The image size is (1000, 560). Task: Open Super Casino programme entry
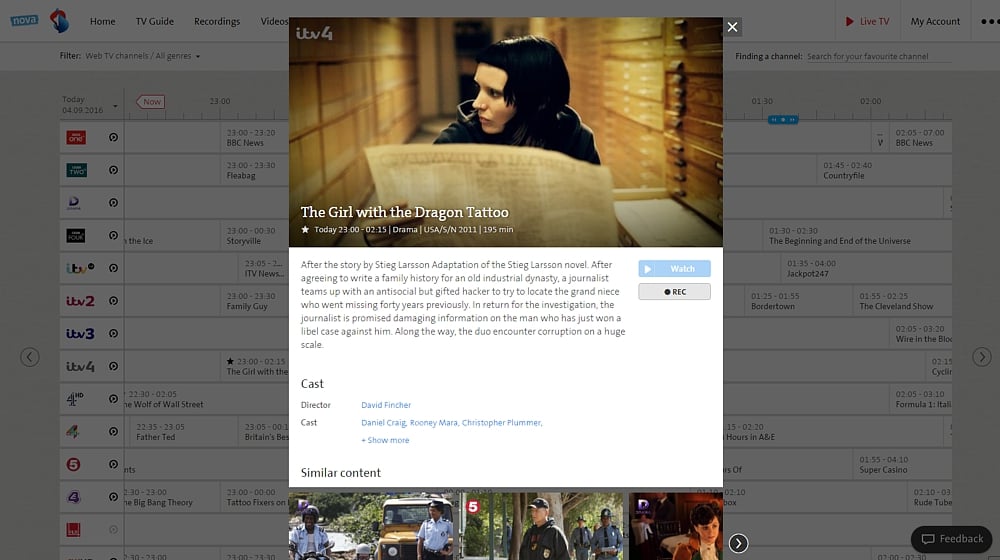click(902, 464)
